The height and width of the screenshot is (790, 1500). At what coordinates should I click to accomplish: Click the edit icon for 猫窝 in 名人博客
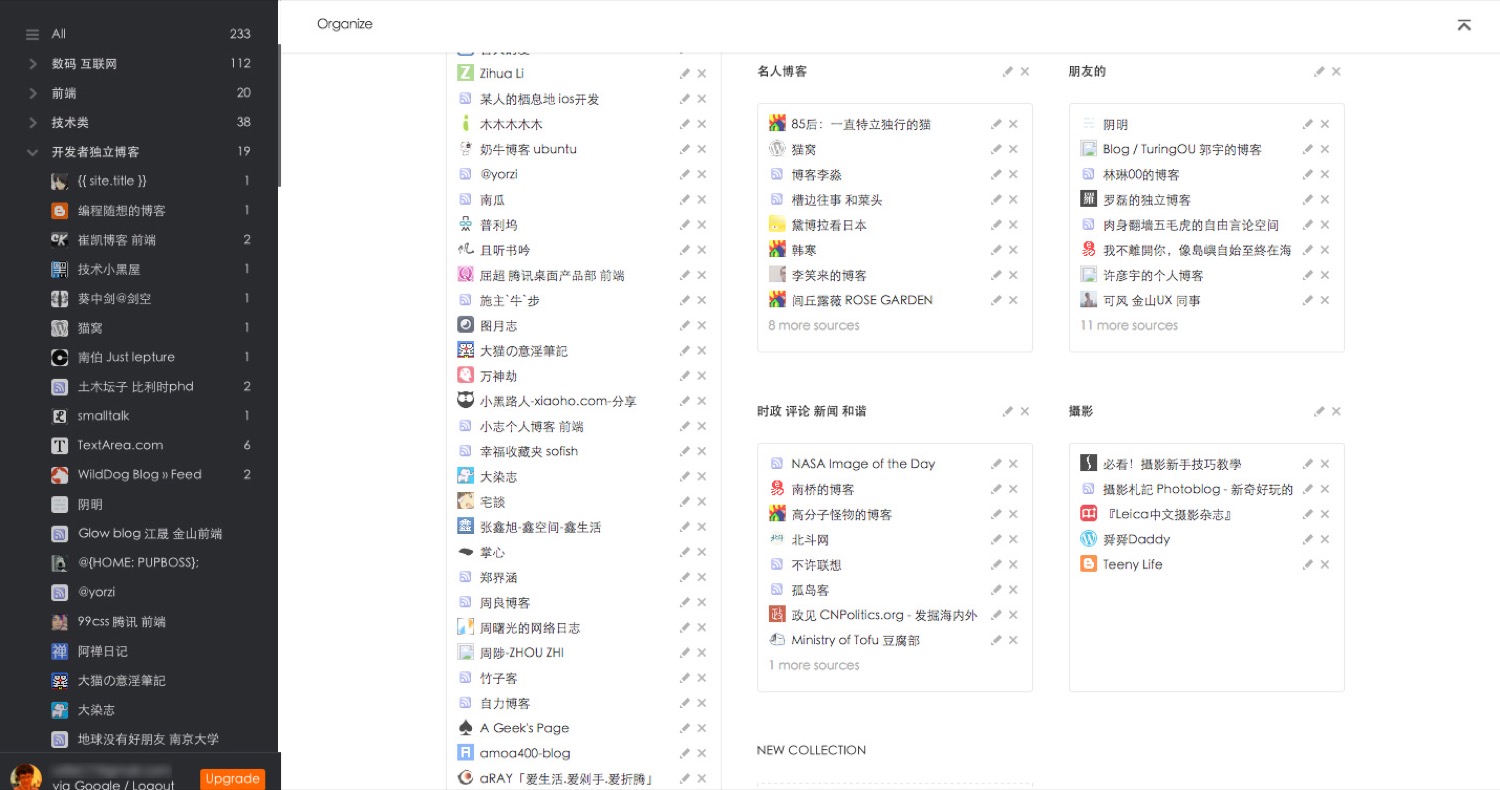click(996, 149)
